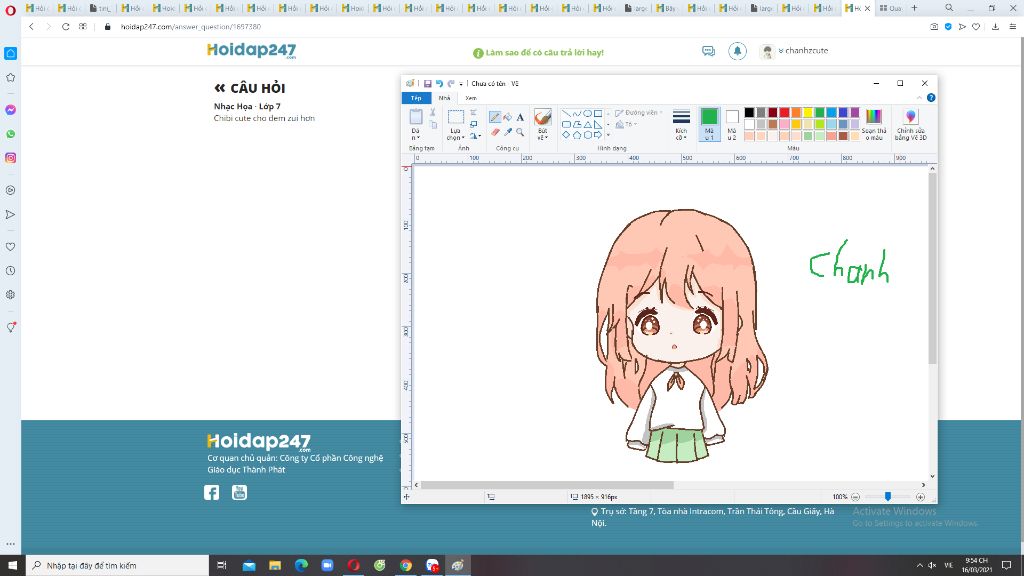Image resolution: width=1024 pixels, height=576 pixels.
Task: Click the Cut scissors icon in Paint
Action: pos(432,113)
